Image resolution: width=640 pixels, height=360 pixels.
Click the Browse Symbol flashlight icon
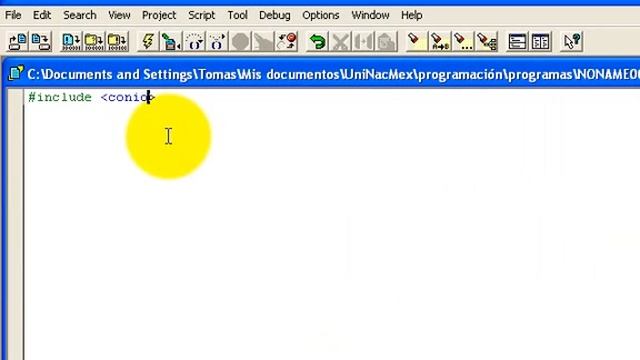coord(487,41)
